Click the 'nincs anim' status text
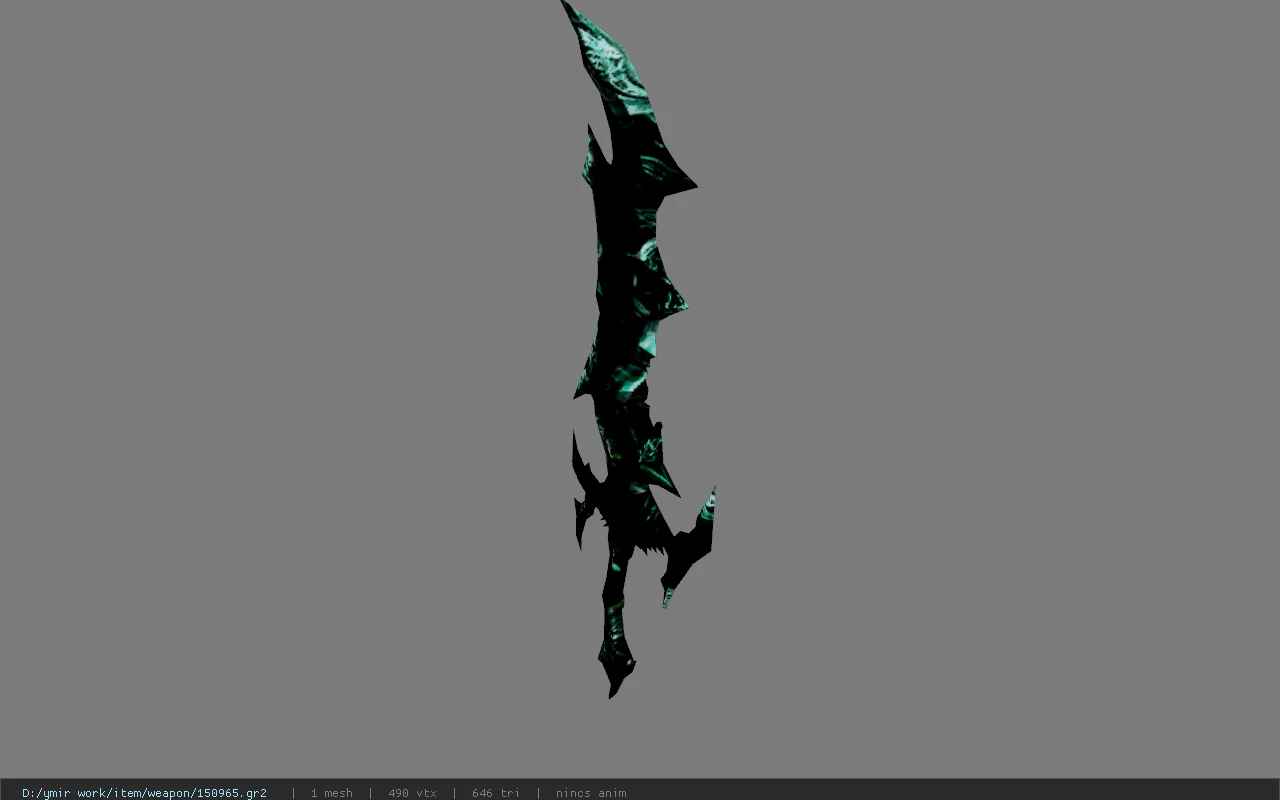Screen dimensions: 1280x800 point(591,793)
